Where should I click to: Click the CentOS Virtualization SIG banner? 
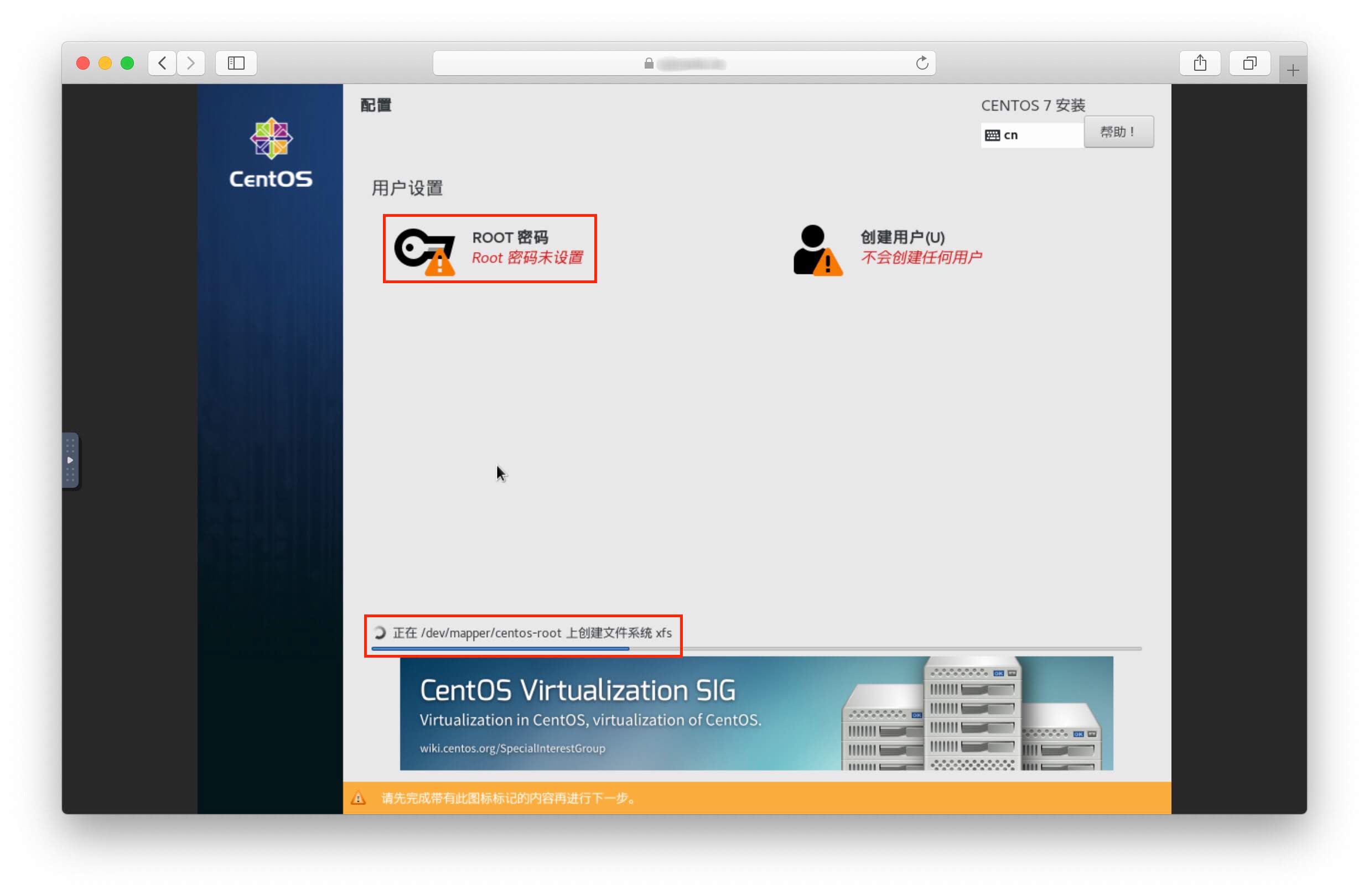[x=756, y=713]
